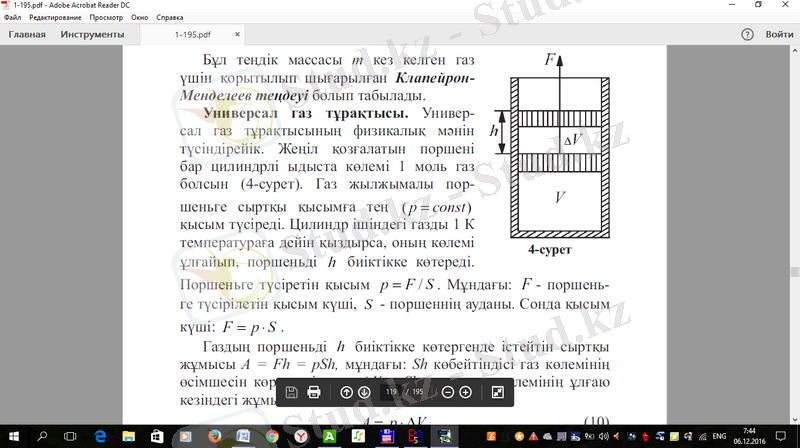The height and width of the screenshot is (448, 800).
Task: Click the scrollbar down arrow
Action: [794, 419]
